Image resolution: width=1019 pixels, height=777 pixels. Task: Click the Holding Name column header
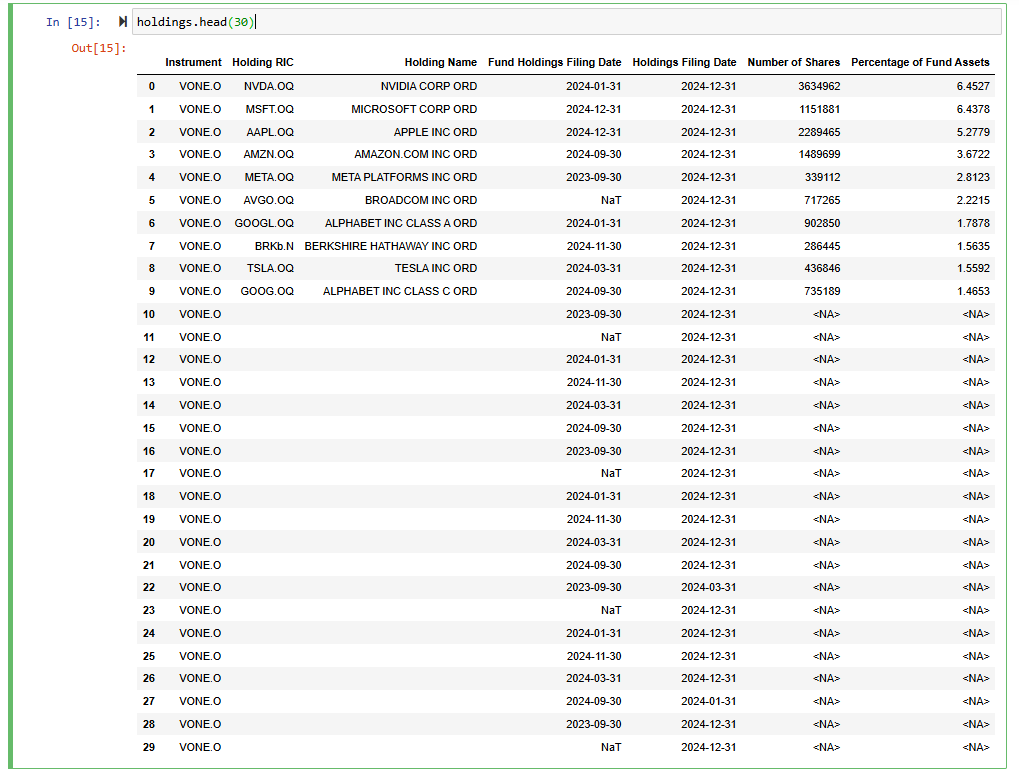(441, 62)
